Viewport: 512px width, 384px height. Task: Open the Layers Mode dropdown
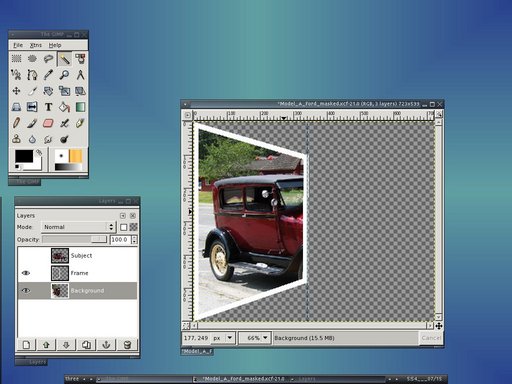(78, 227)
